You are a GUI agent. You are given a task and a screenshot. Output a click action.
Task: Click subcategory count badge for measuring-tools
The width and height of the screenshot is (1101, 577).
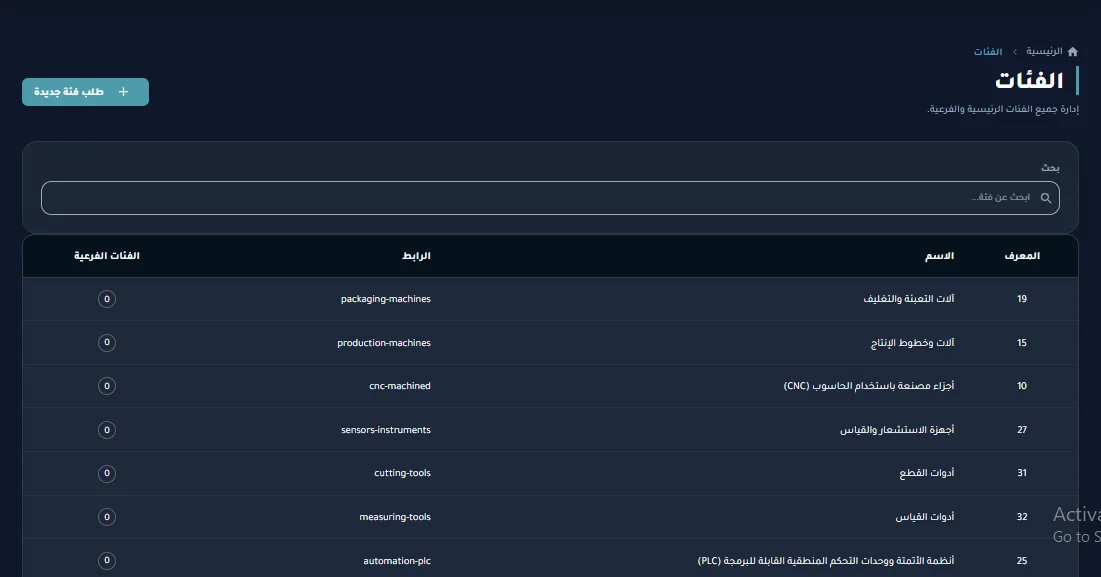click(x=107, y=517)
